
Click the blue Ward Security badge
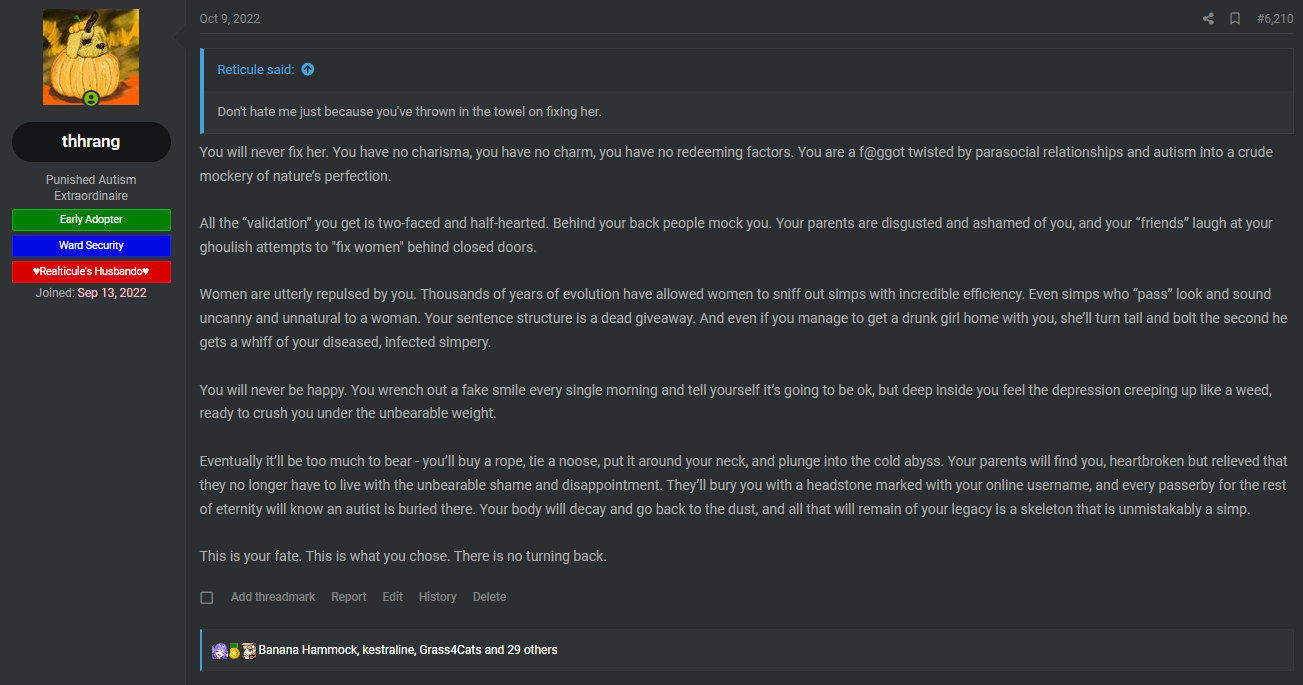tap(91, 246)
